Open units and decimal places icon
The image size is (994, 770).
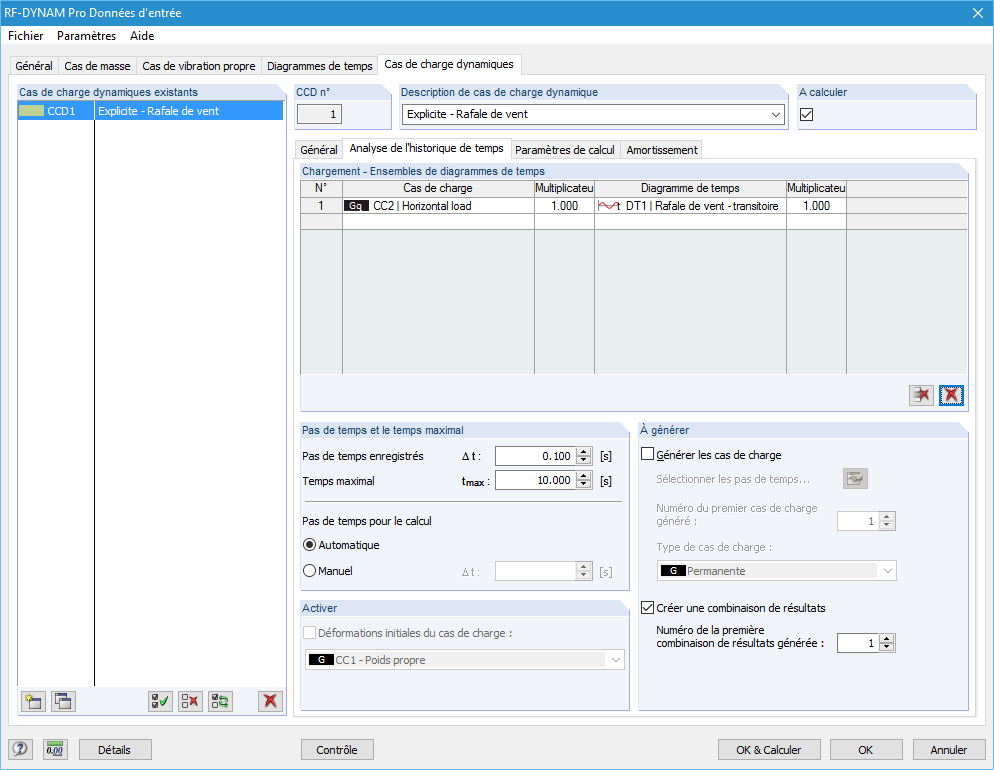pos(55,750)
